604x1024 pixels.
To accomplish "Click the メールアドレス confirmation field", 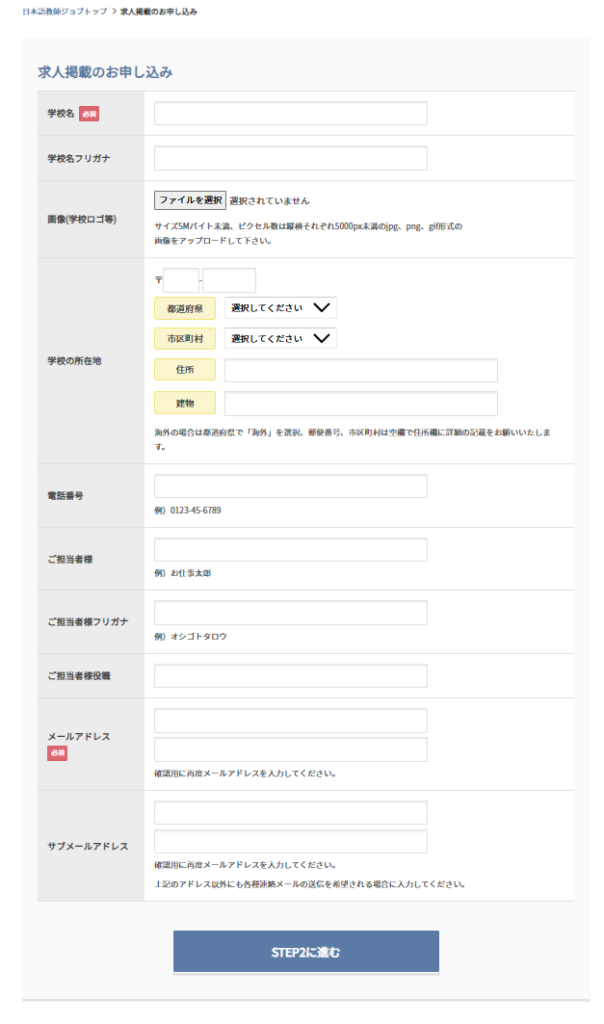I will 290,749.
